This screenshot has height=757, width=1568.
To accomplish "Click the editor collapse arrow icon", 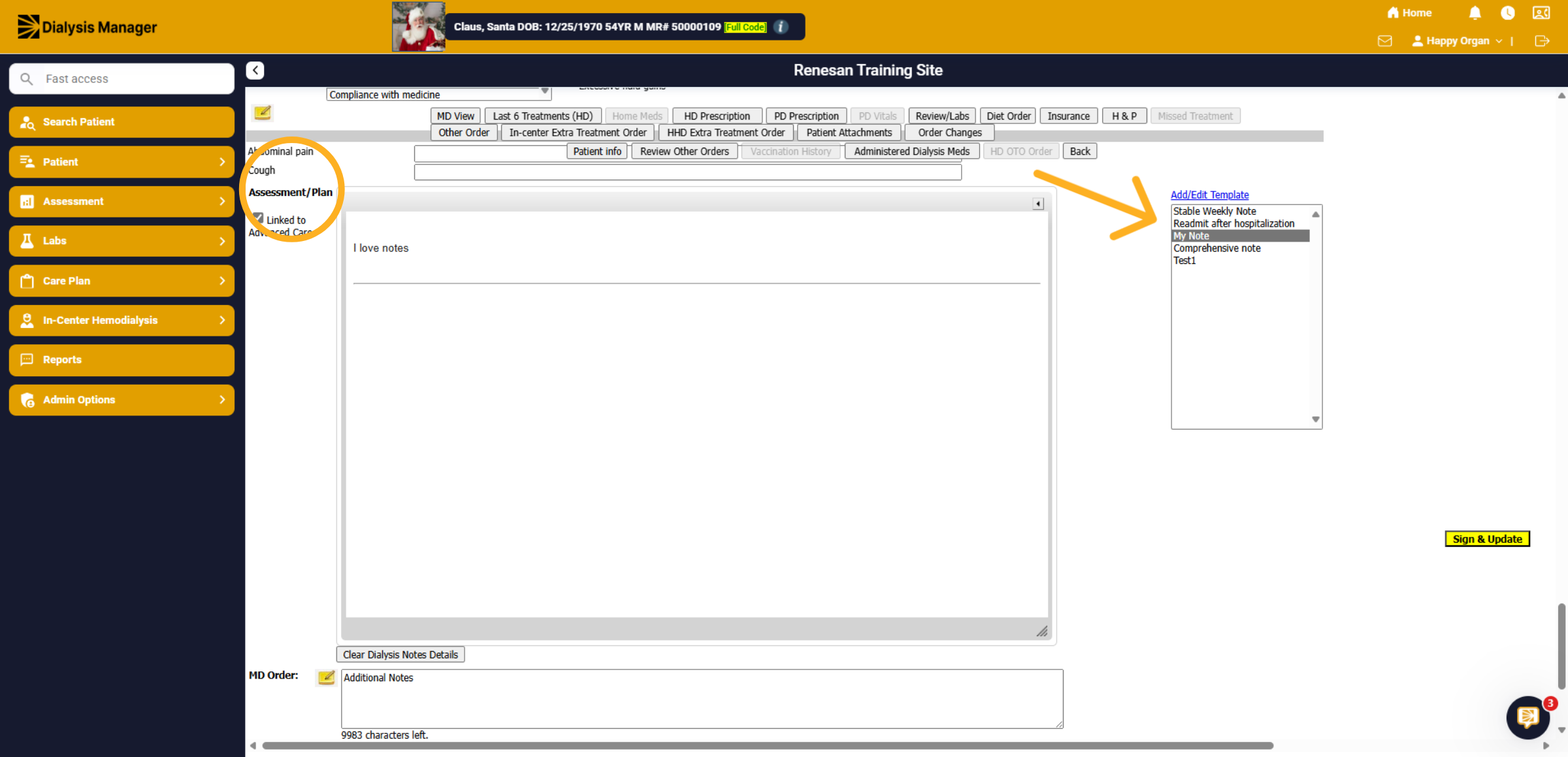I will click(x=1038, y=204).
